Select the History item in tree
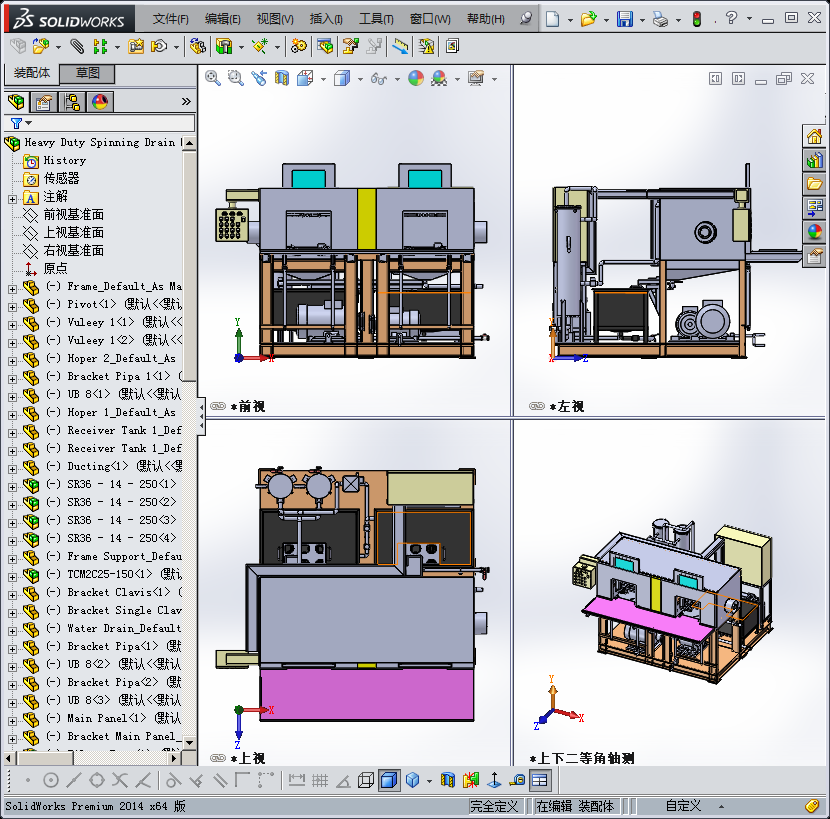830x819 pixels. pos(65,160)
